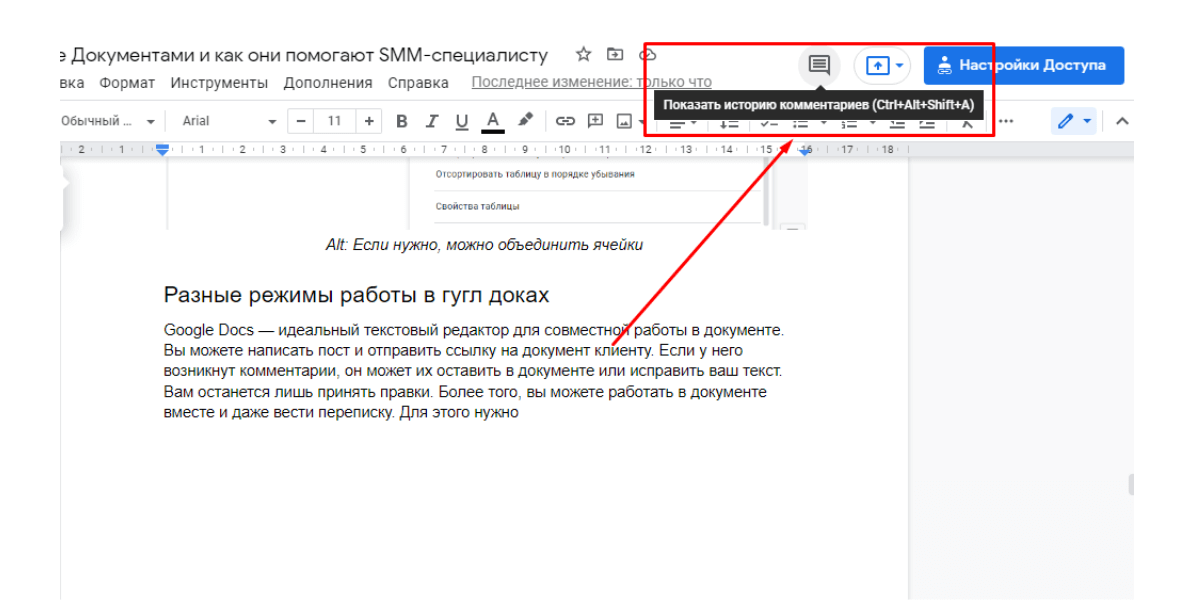The height and width of the screenshot is (600, 1200).
Task: Toggle underline formatting
Action: point(461,121)
